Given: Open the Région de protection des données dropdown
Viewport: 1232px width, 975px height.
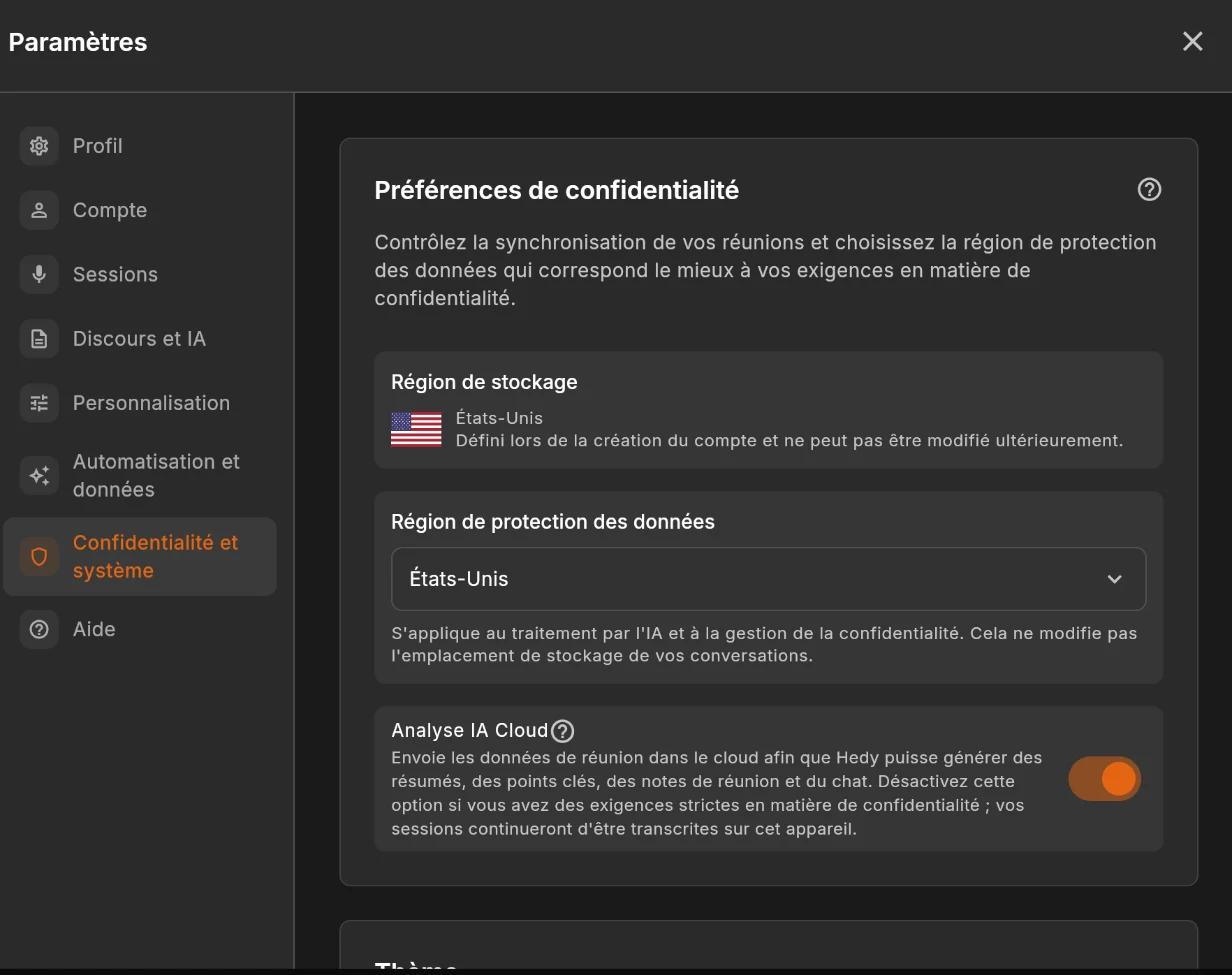Looking at the screenshot, I should click(x=768, y=579).
